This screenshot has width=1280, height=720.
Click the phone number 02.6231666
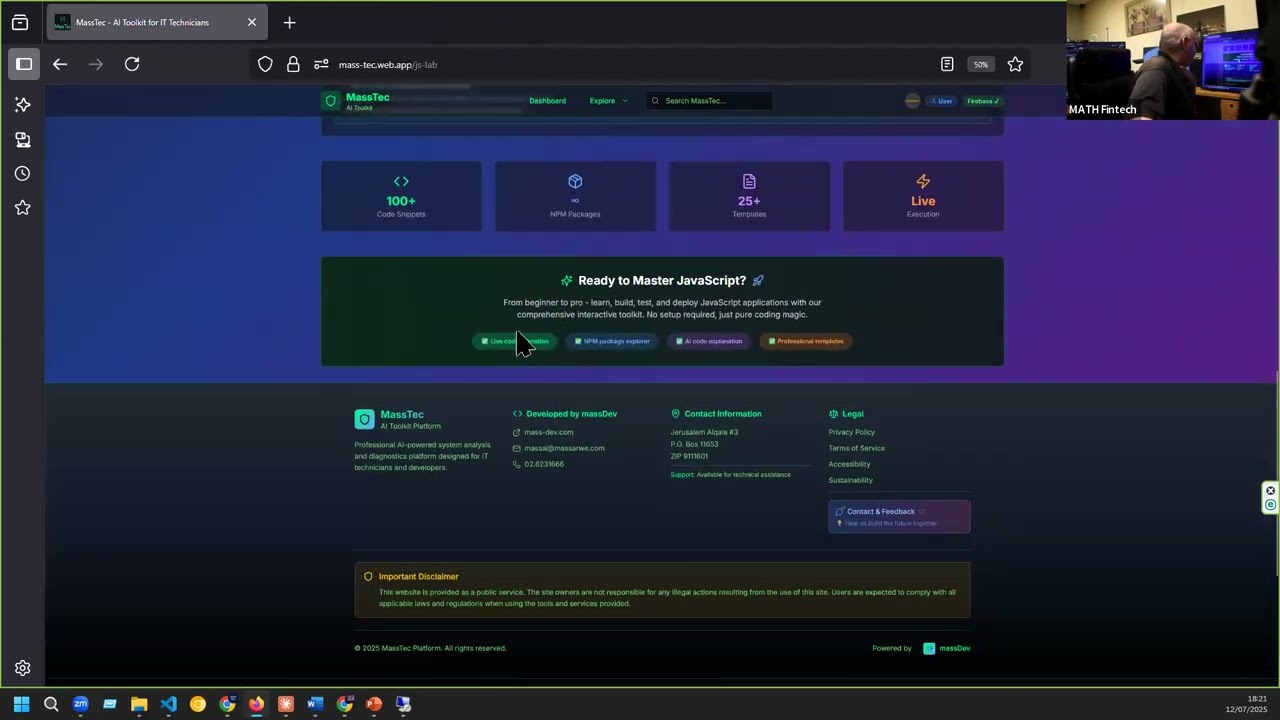click(544, 464)
